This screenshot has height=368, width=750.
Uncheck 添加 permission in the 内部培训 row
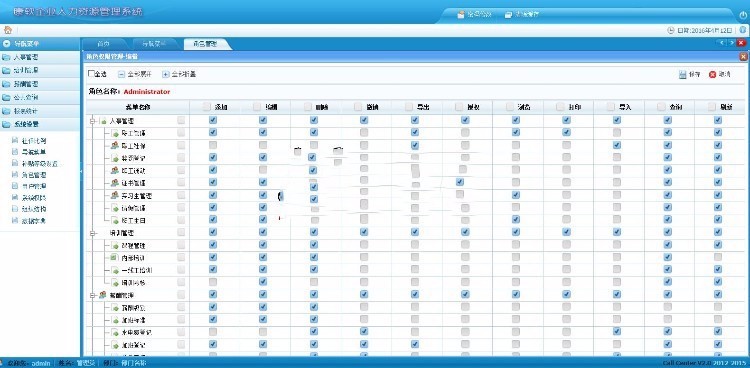[213, 257]
